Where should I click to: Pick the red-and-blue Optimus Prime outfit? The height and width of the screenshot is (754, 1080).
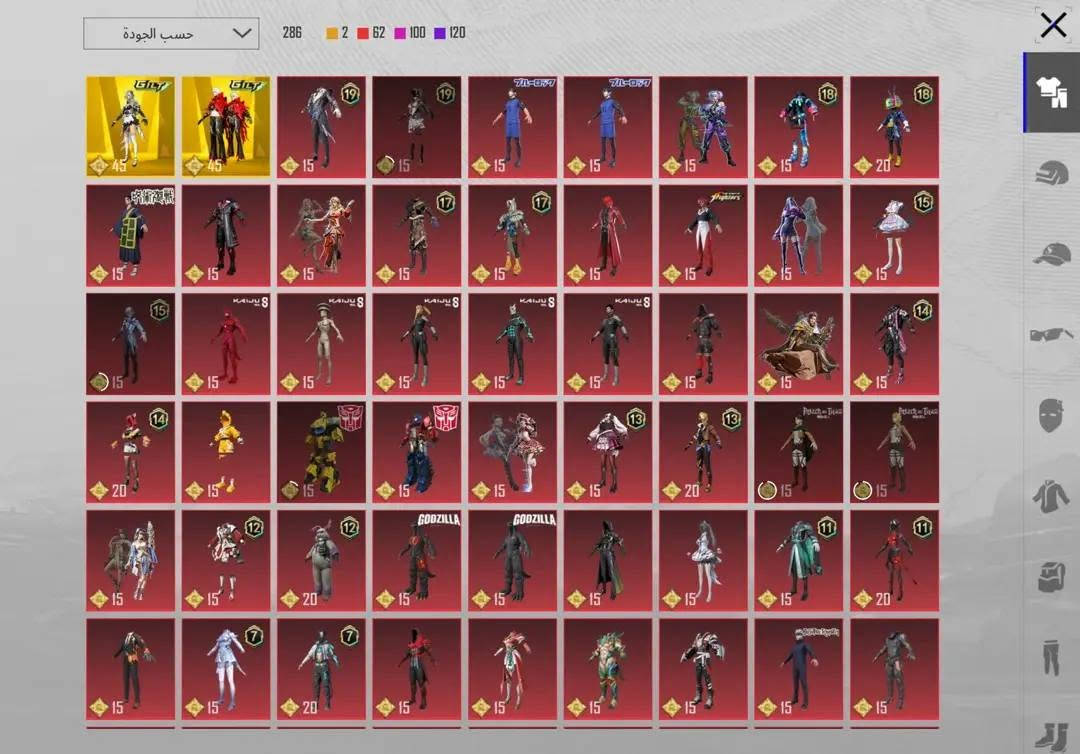point(417,452)
